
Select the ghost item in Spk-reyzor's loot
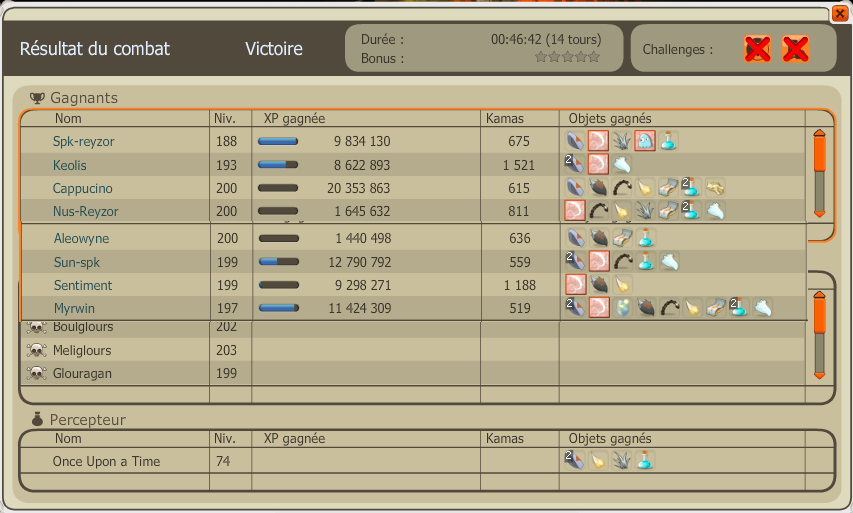(645, 141)
